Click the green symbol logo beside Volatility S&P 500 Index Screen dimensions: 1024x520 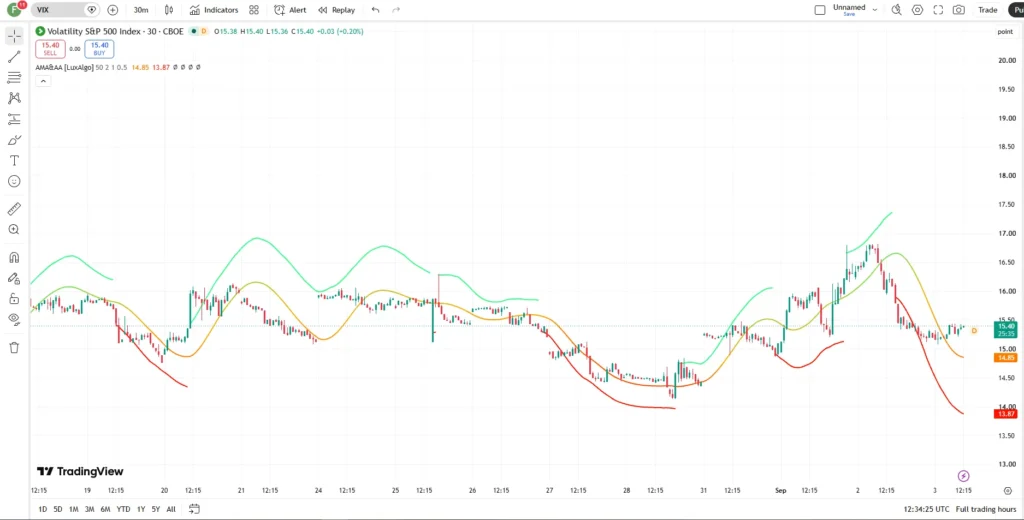pyautogui.click(x=40, y=31)
